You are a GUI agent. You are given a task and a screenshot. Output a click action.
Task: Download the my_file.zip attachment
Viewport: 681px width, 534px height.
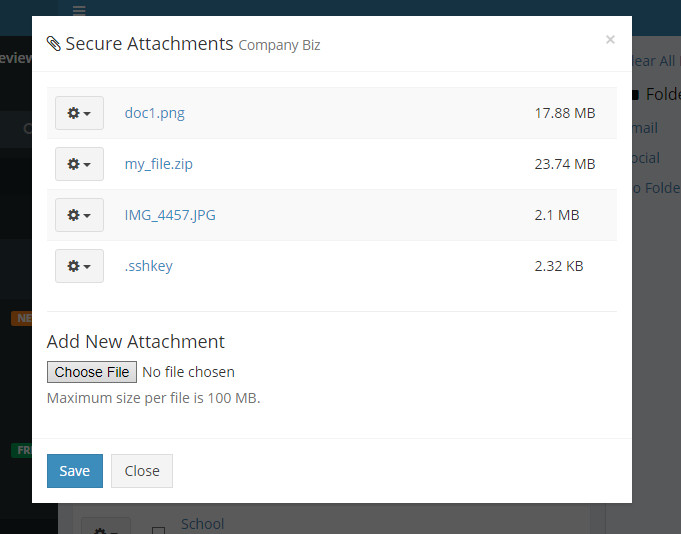click(158, 164)
